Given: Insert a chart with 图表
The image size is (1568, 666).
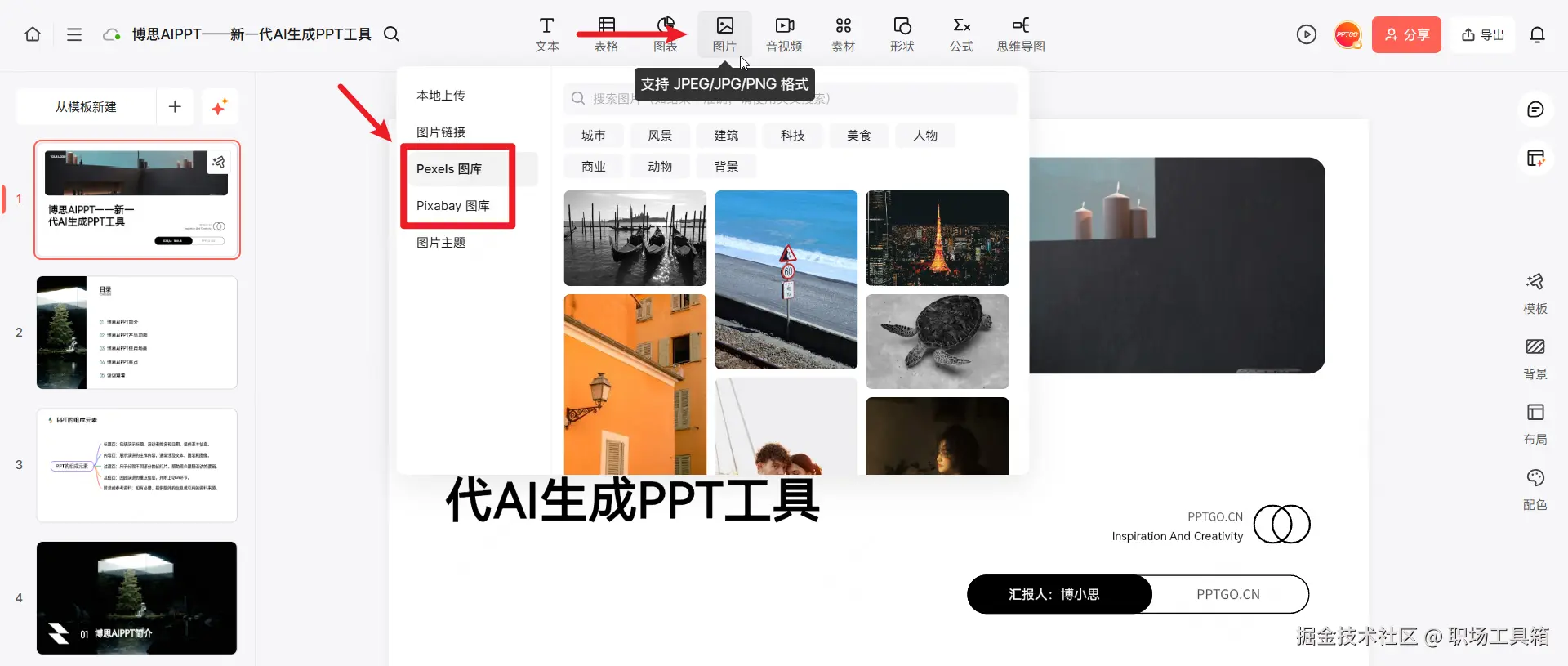Looking at the screenshot, I should pyautogui.click(x=666, y=35).
